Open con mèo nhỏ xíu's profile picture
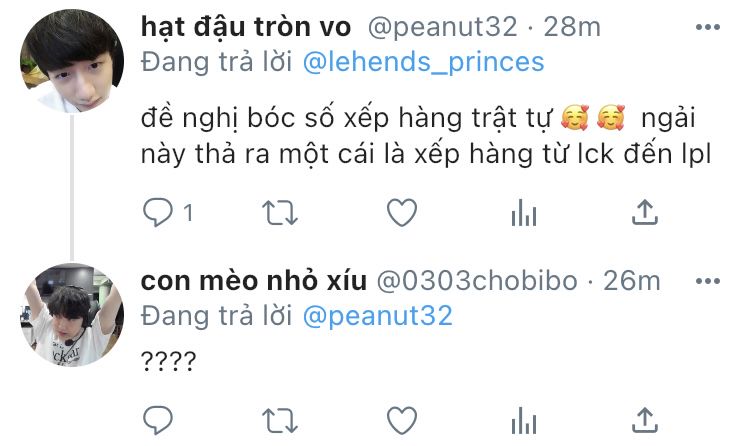737x446 pixels. point(72,315)
